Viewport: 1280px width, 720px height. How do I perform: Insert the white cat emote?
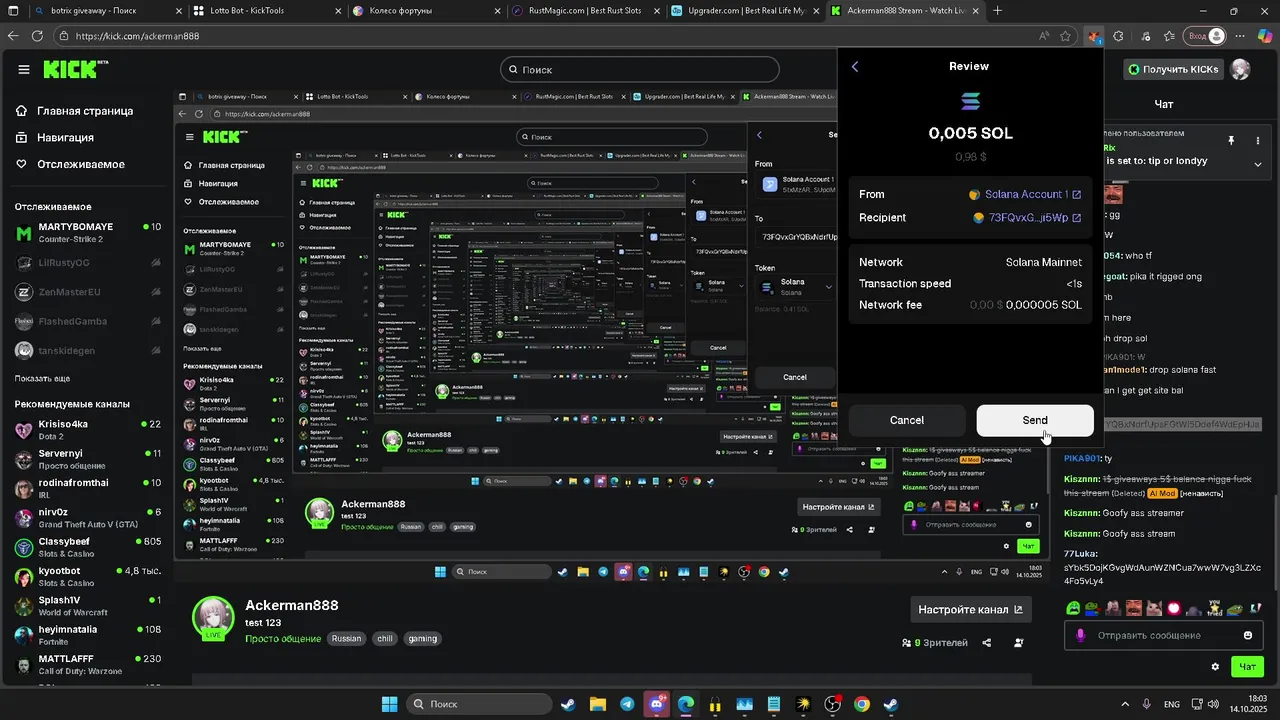[x=1154, y=608]
